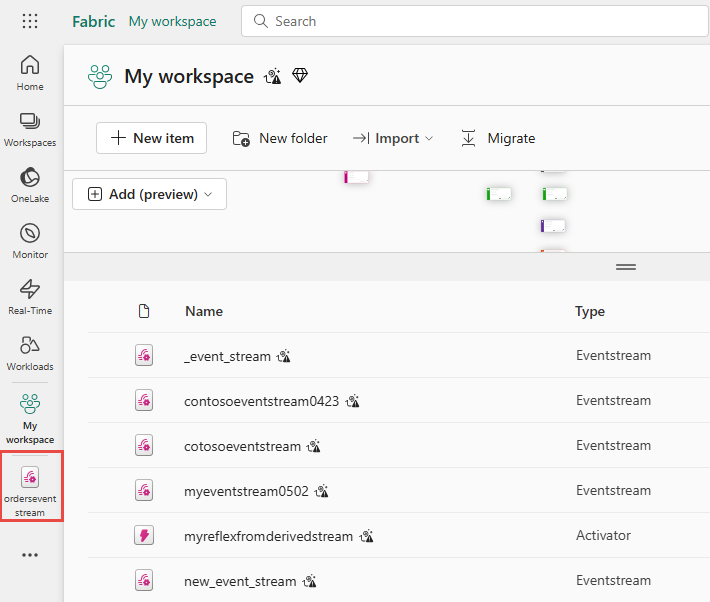Click the badge icon next to _event_stream
Image resolution: width=710 pixels, height=602 pixels.
pos(283,356)
